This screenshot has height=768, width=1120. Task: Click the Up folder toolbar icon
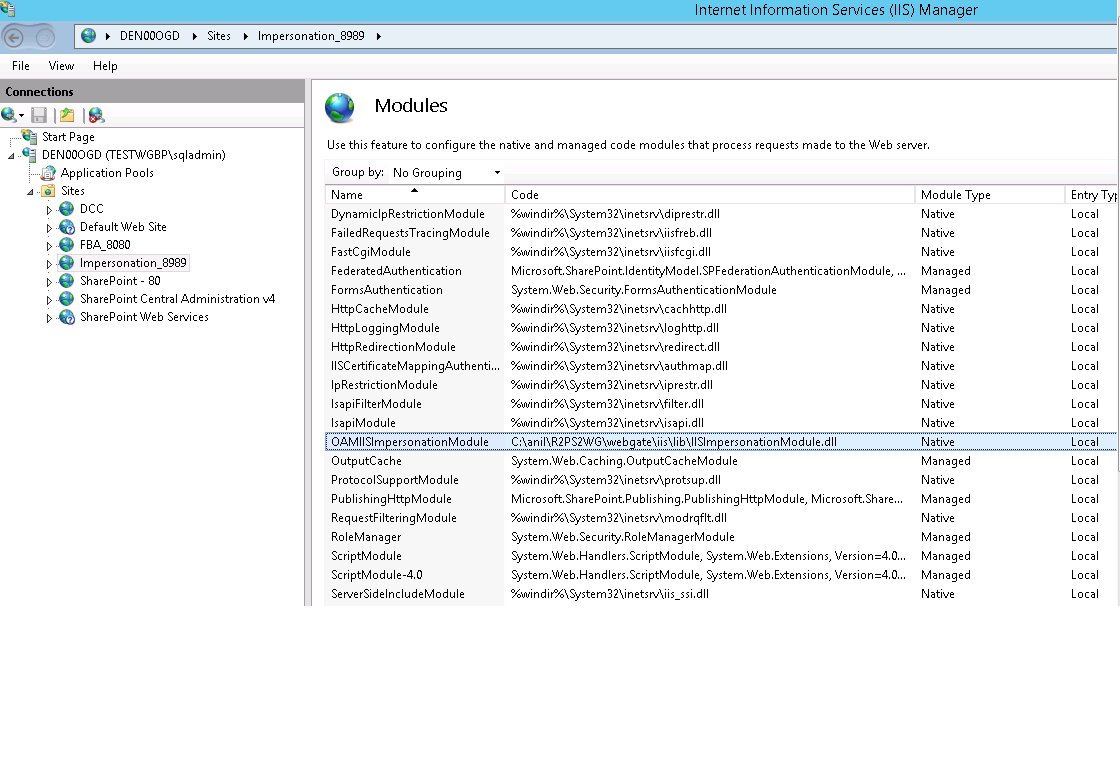click(x=67, y=115)
